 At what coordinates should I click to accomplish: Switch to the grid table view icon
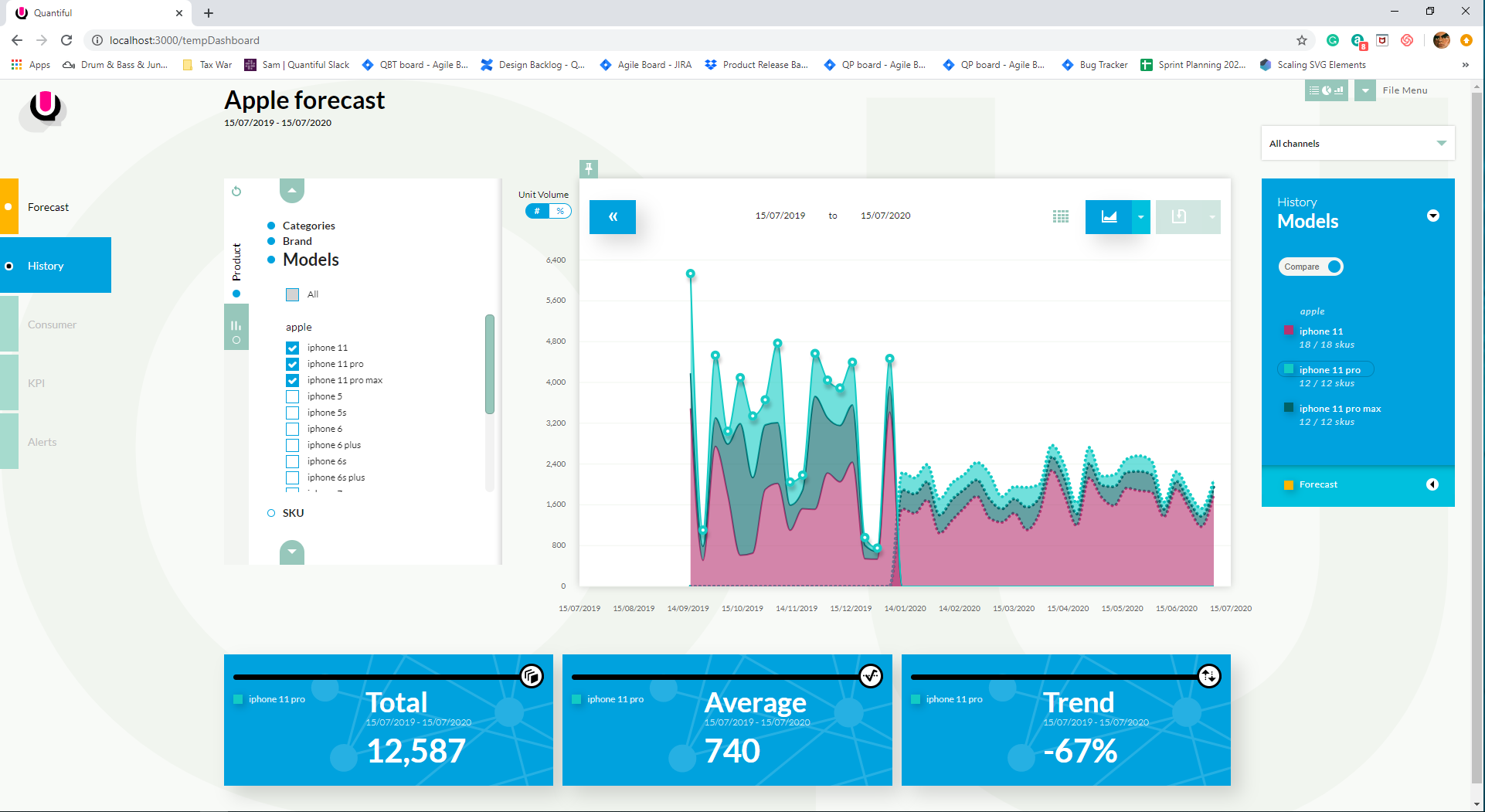tap(1061, 217)
